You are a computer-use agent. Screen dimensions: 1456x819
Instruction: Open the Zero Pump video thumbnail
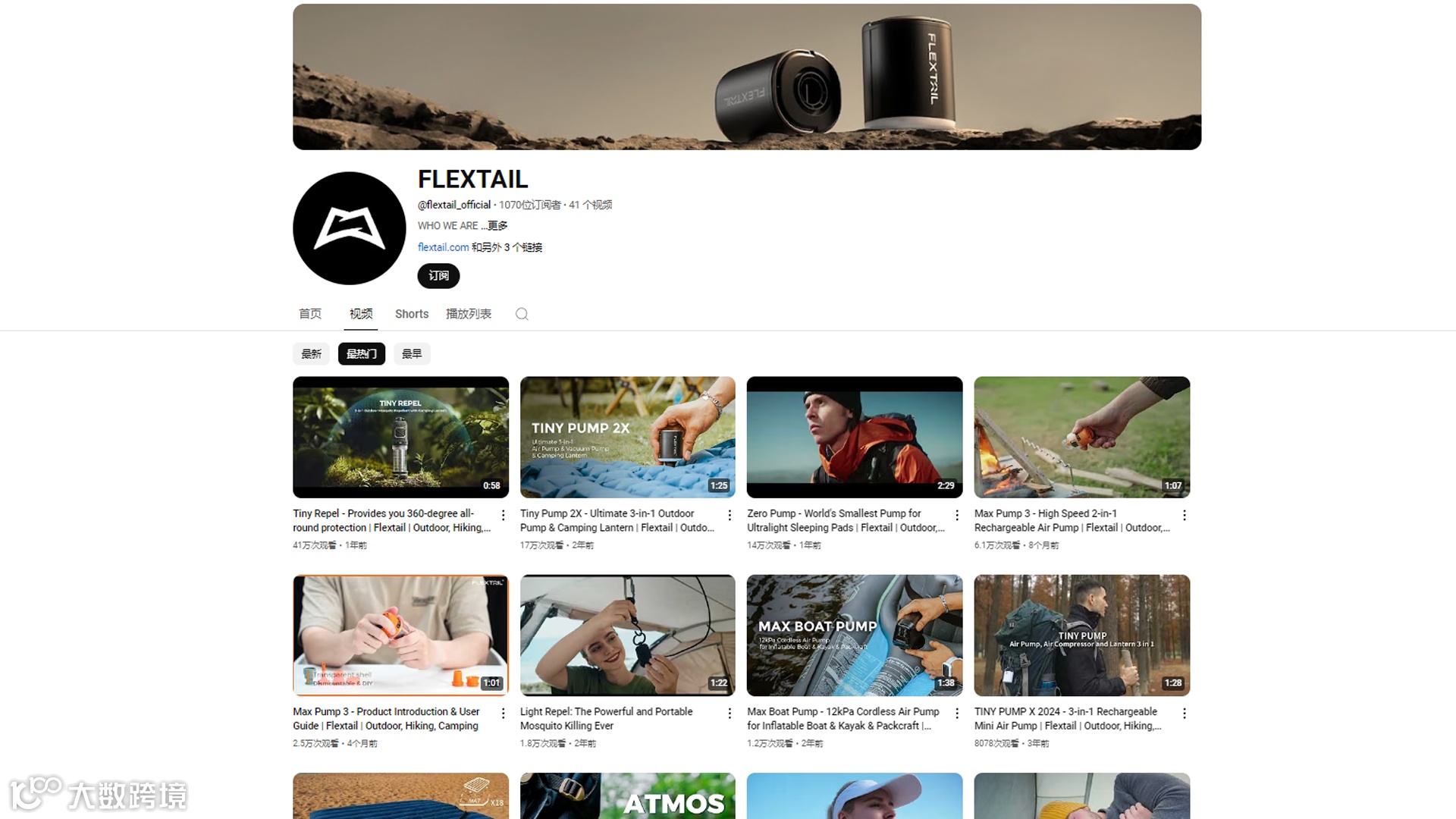click(x=855, y=437)
